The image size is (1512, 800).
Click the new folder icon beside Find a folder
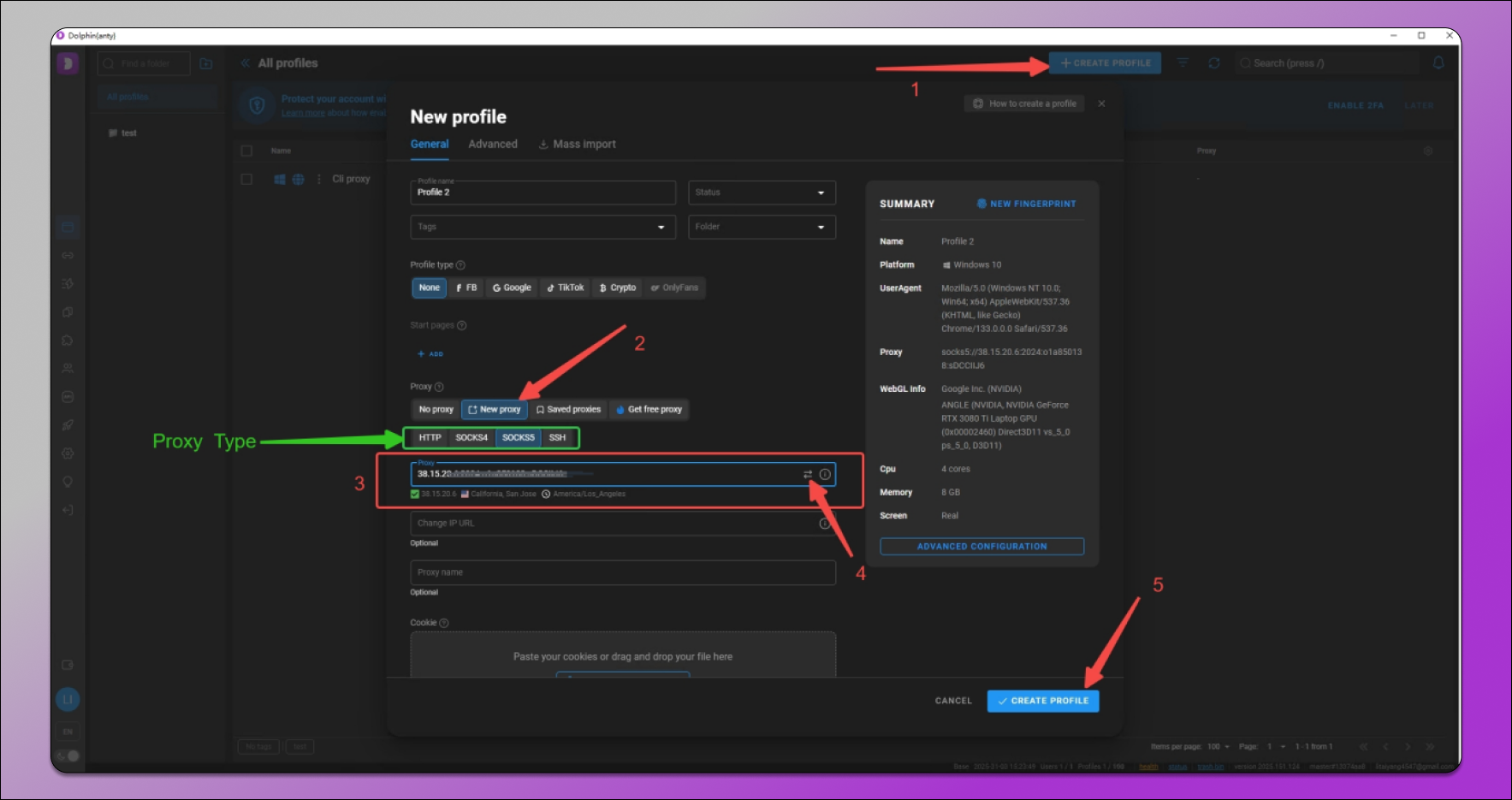point(206,63)
